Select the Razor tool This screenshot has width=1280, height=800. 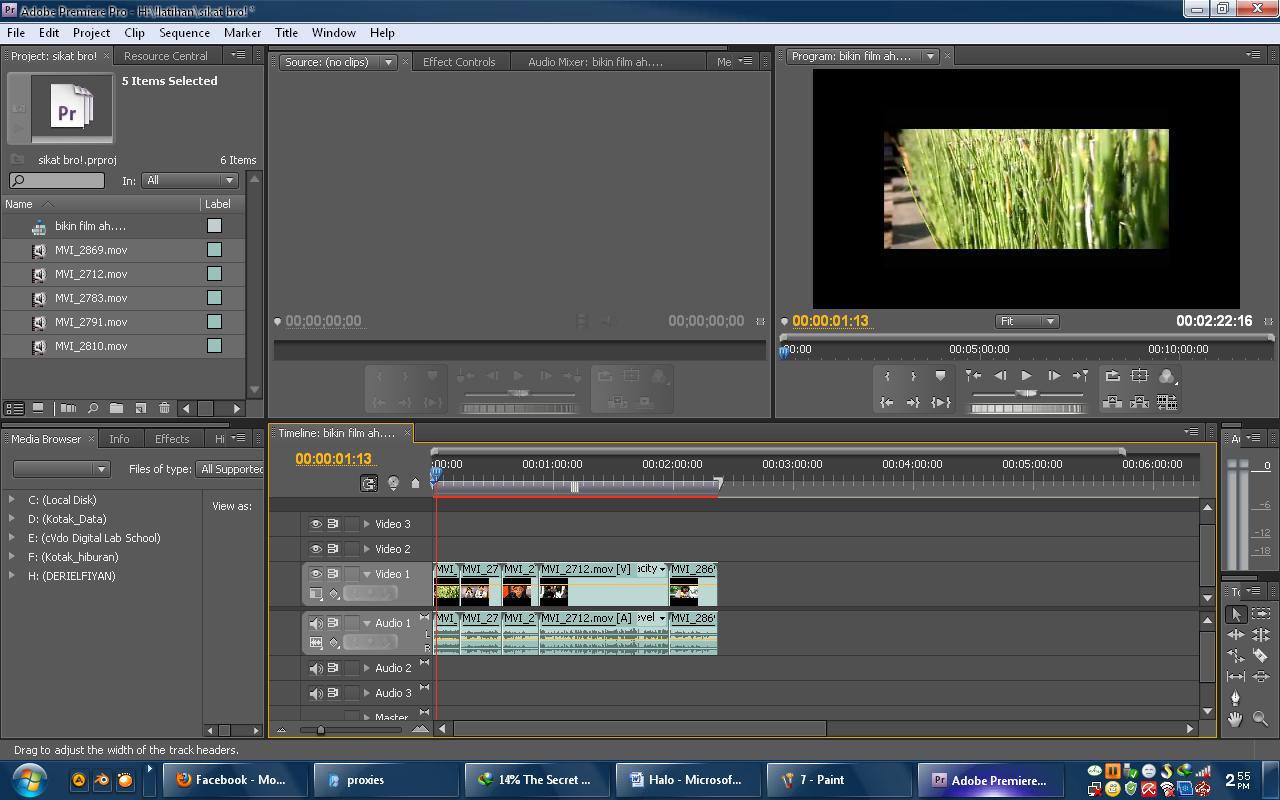(1260, 655)
